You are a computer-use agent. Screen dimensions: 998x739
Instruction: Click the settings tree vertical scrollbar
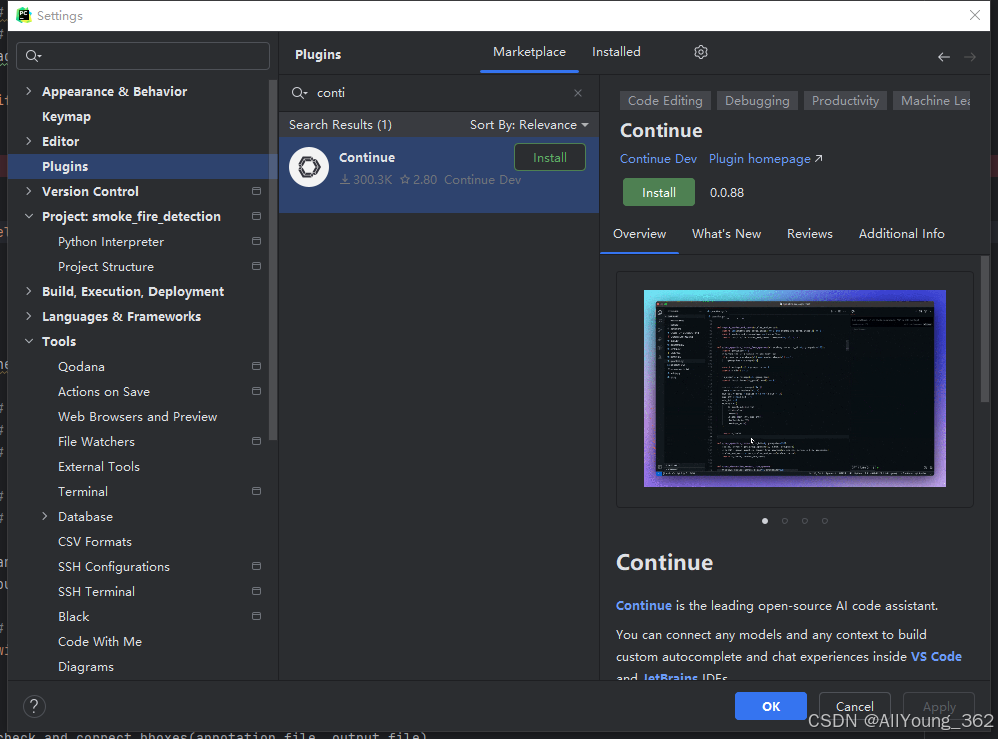tap(273, 260)
